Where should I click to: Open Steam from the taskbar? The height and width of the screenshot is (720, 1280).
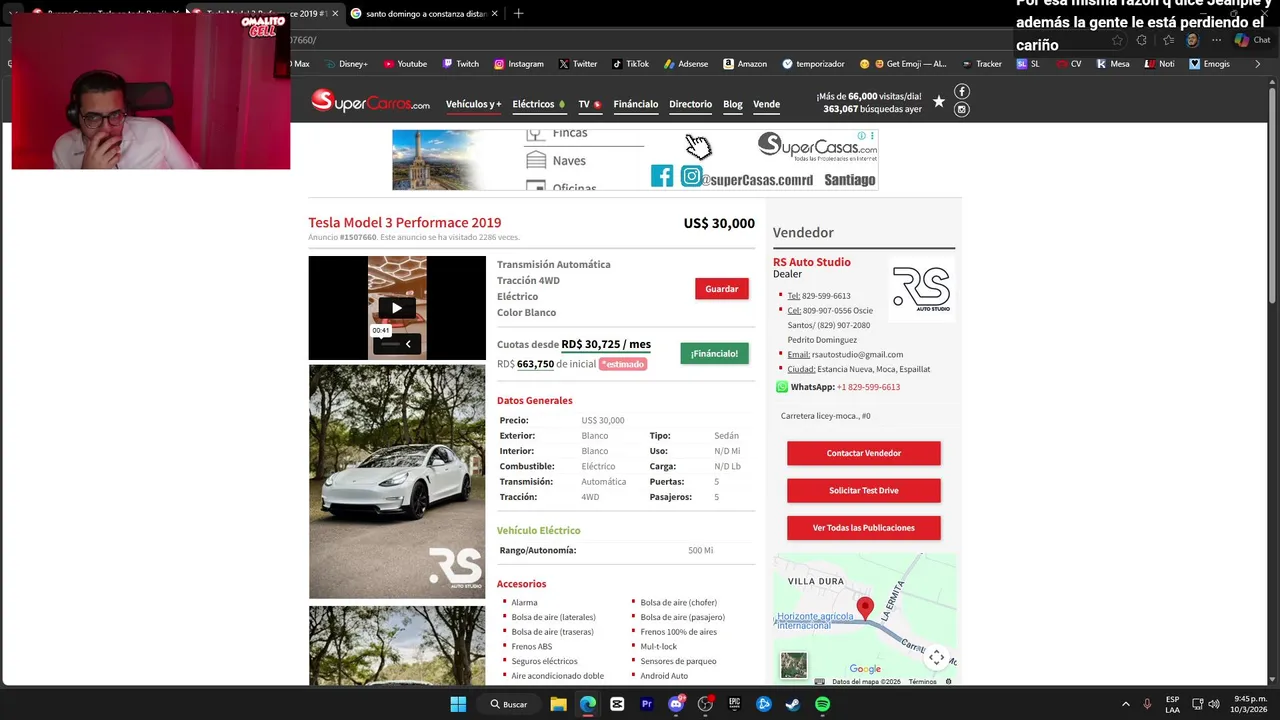pos(793,704)
